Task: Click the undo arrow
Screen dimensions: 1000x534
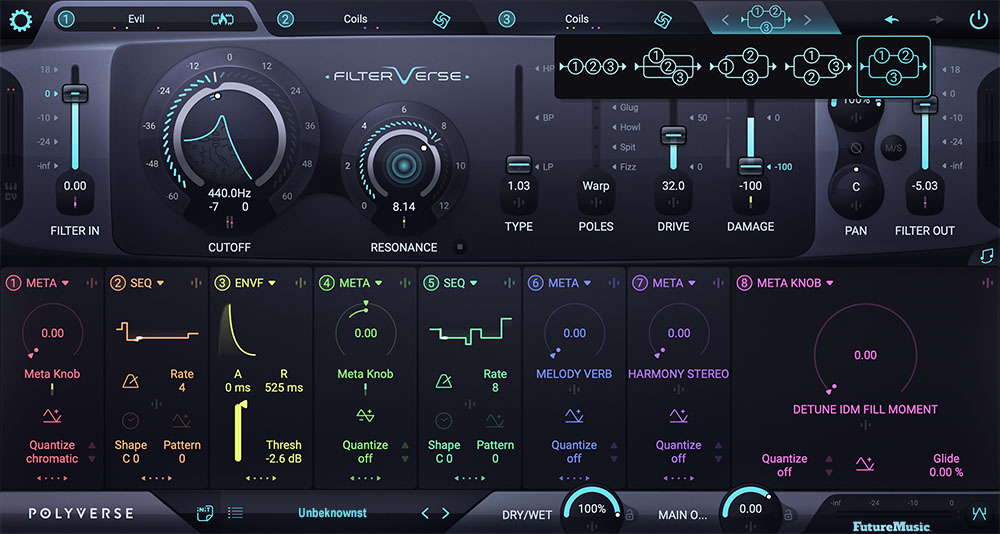Action: click(x=892, y=20)
